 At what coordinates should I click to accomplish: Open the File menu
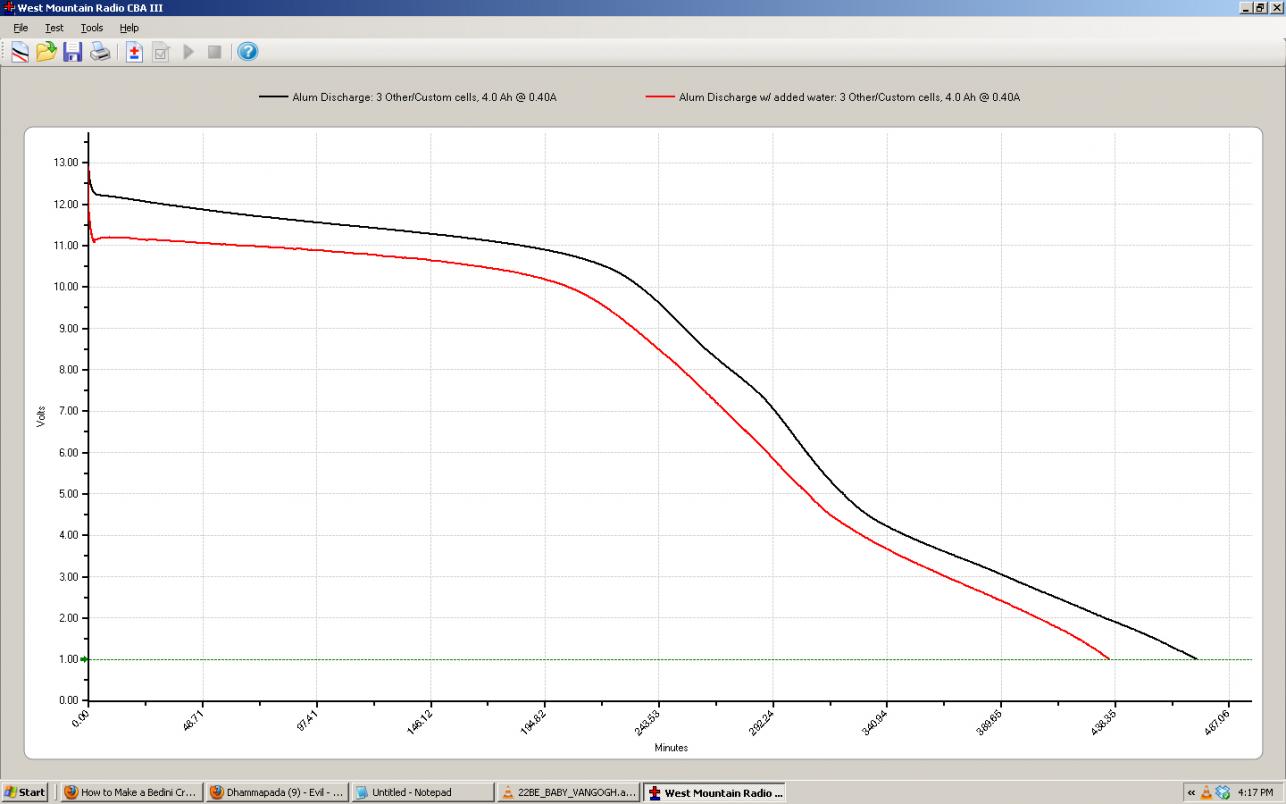click(21, 28)
